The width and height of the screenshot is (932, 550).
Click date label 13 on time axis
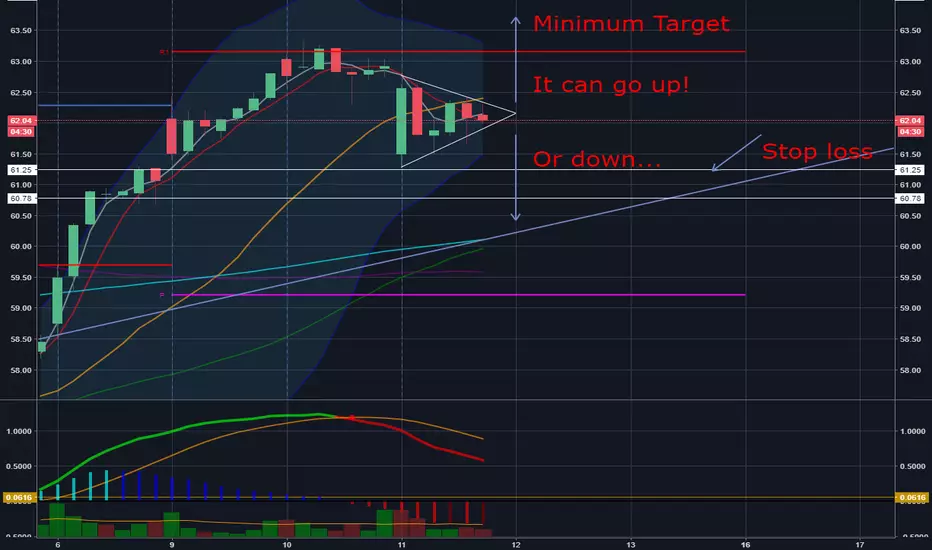pyautogui.click(x=631, y=545)
